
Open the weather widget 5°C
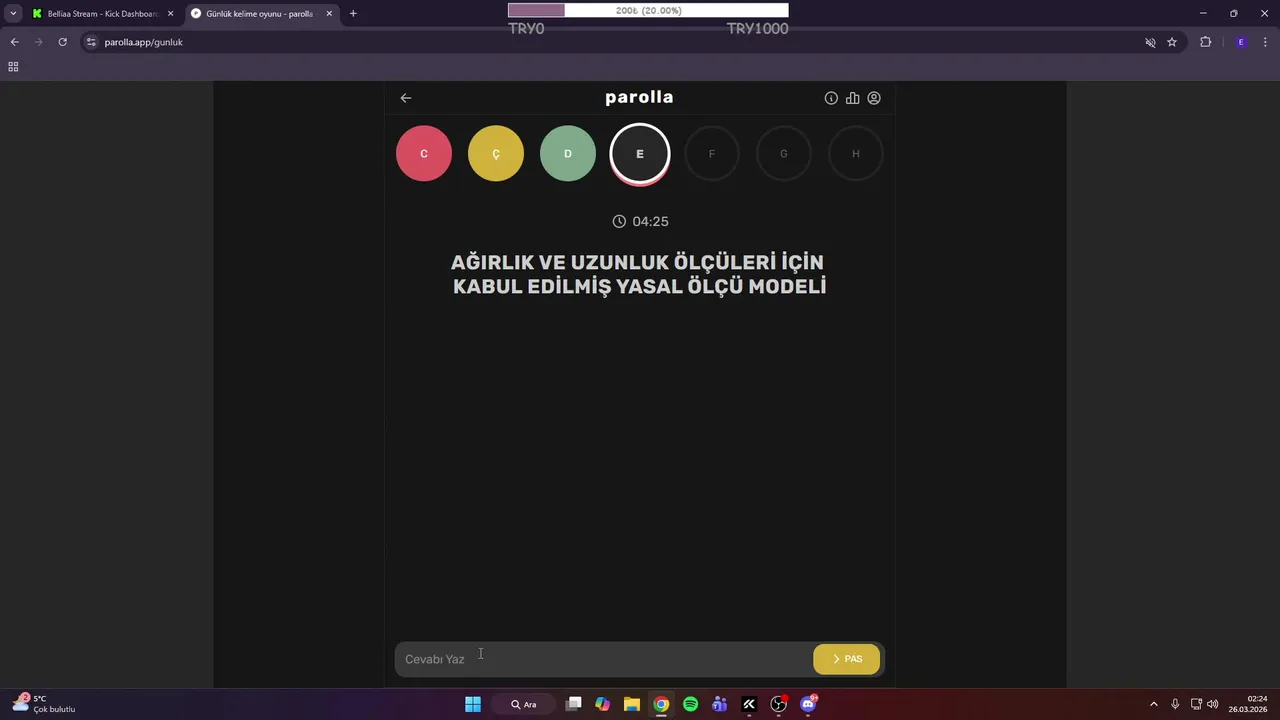44,704
